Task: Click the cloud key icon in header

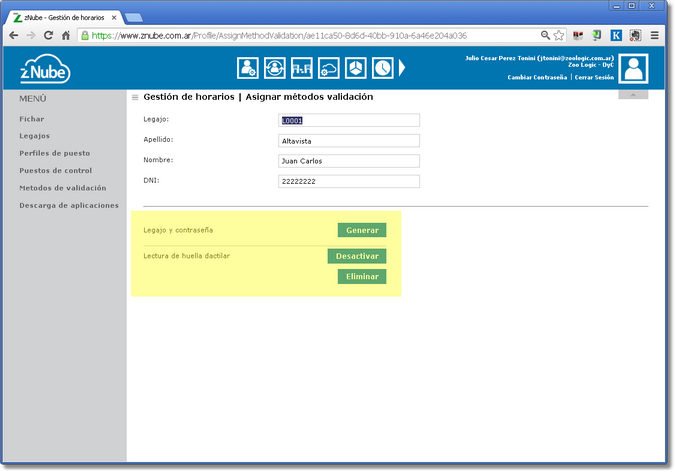Action: [329, 68]
